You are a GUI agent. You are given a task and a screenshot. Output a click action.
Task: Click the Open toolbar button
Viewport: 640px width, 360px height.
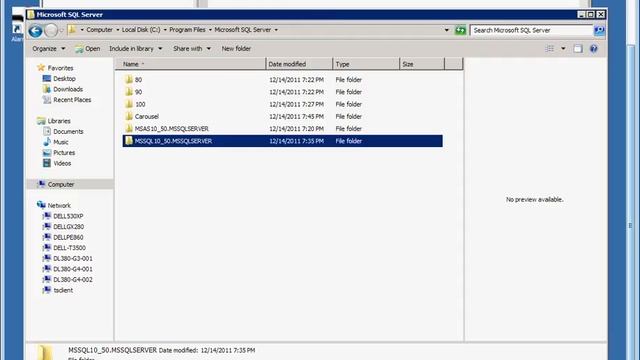pos(88,49)
